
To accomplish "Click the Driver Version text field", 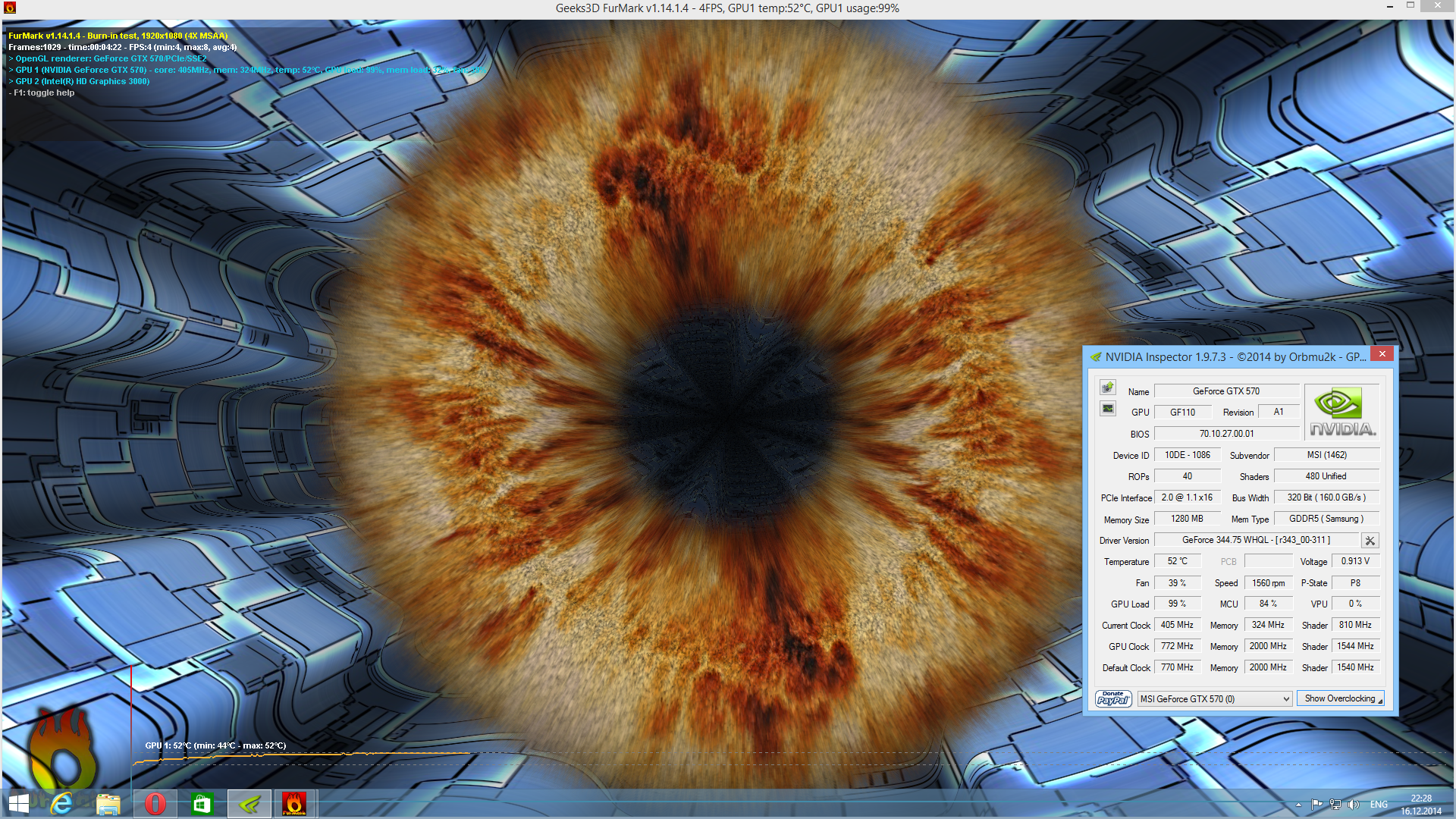I will 1256,540.
